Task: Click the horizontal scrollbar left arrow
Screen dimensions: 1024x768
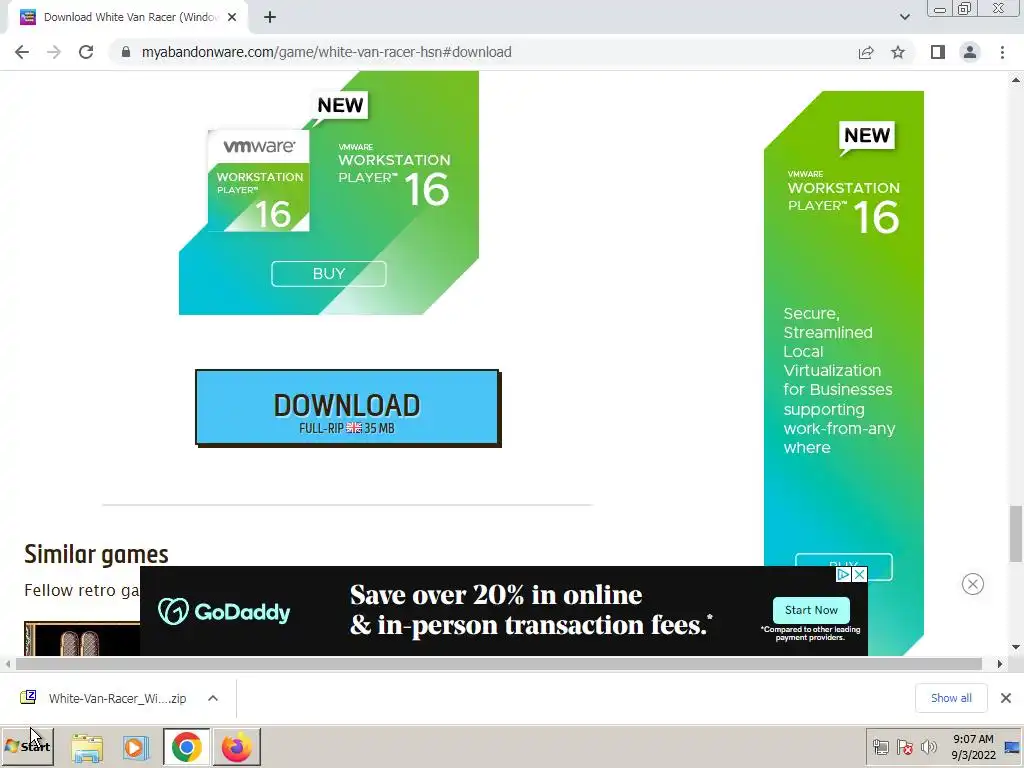Action: coord(7,664)
